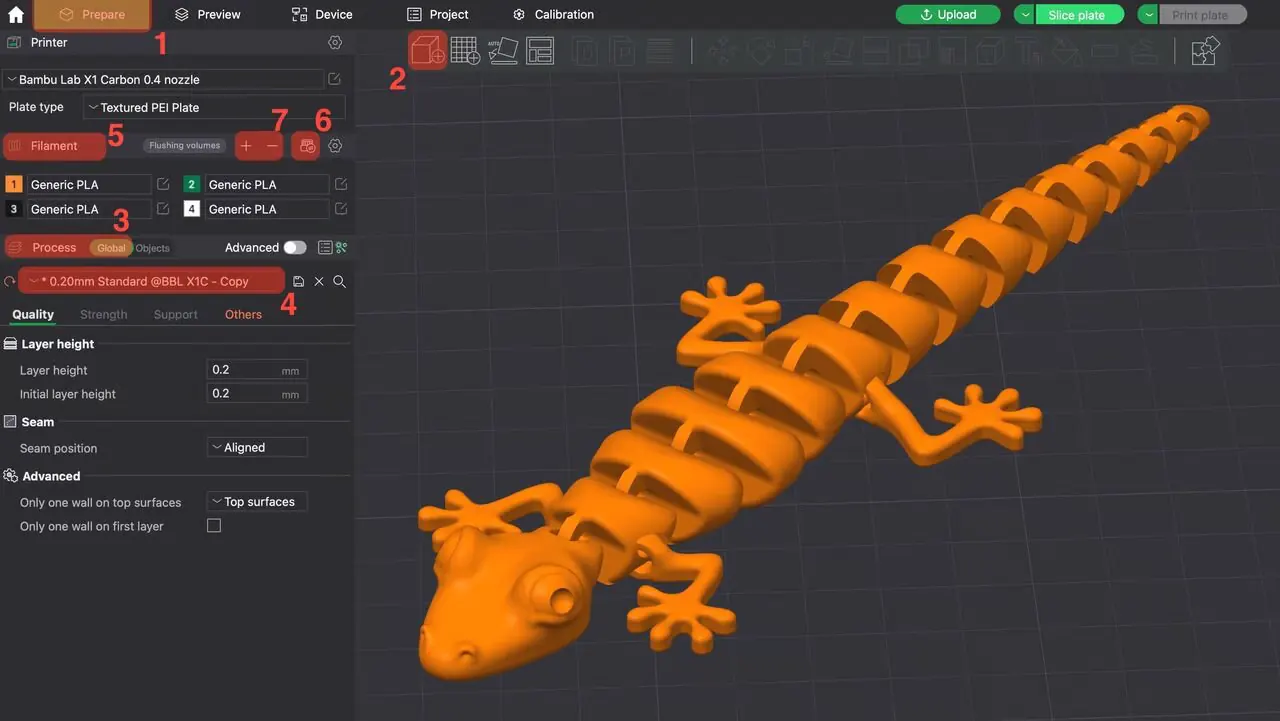Click the green compare presets icon

click(x=341, y=247)
